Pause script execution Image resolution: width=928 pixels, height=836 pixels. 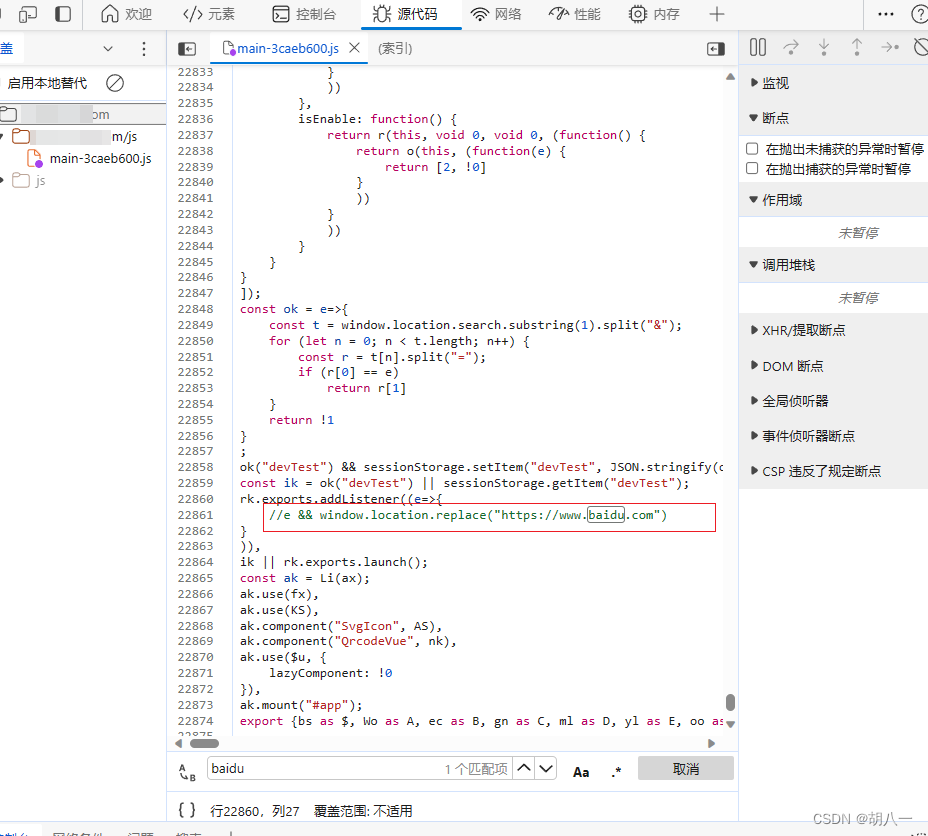coord(758,47)
